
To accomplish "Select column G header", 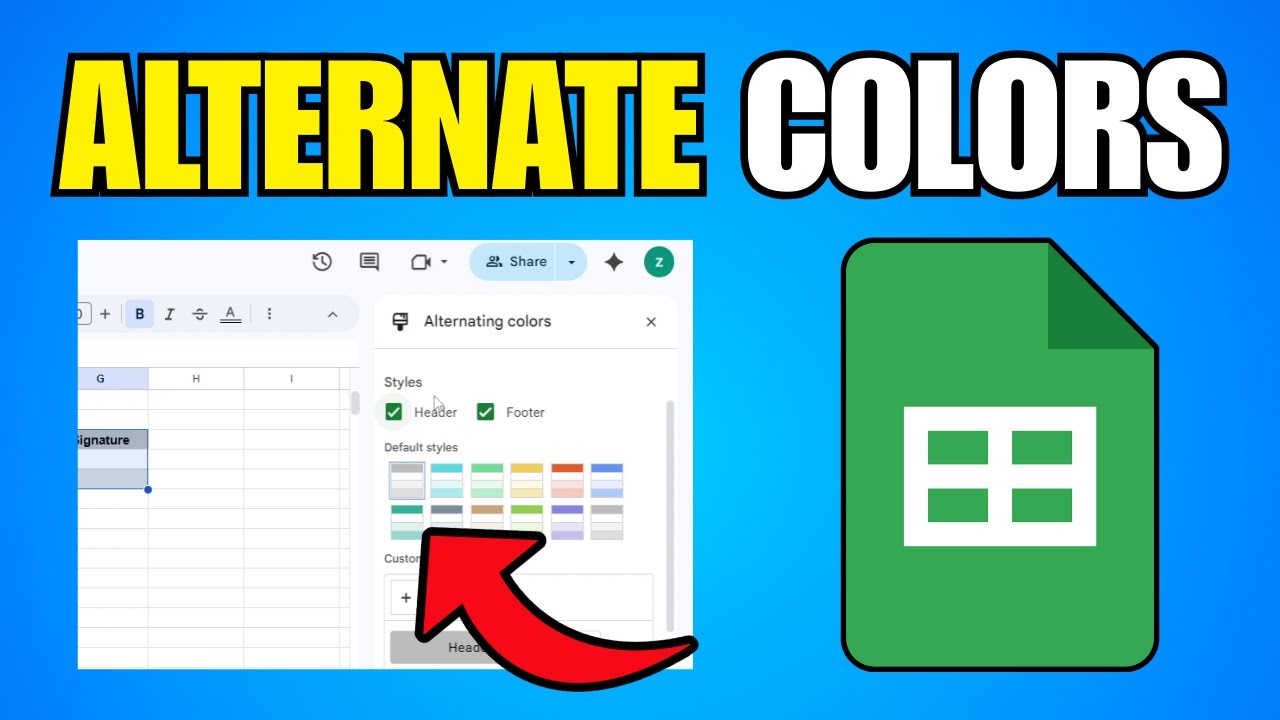I will pos(113,379).
